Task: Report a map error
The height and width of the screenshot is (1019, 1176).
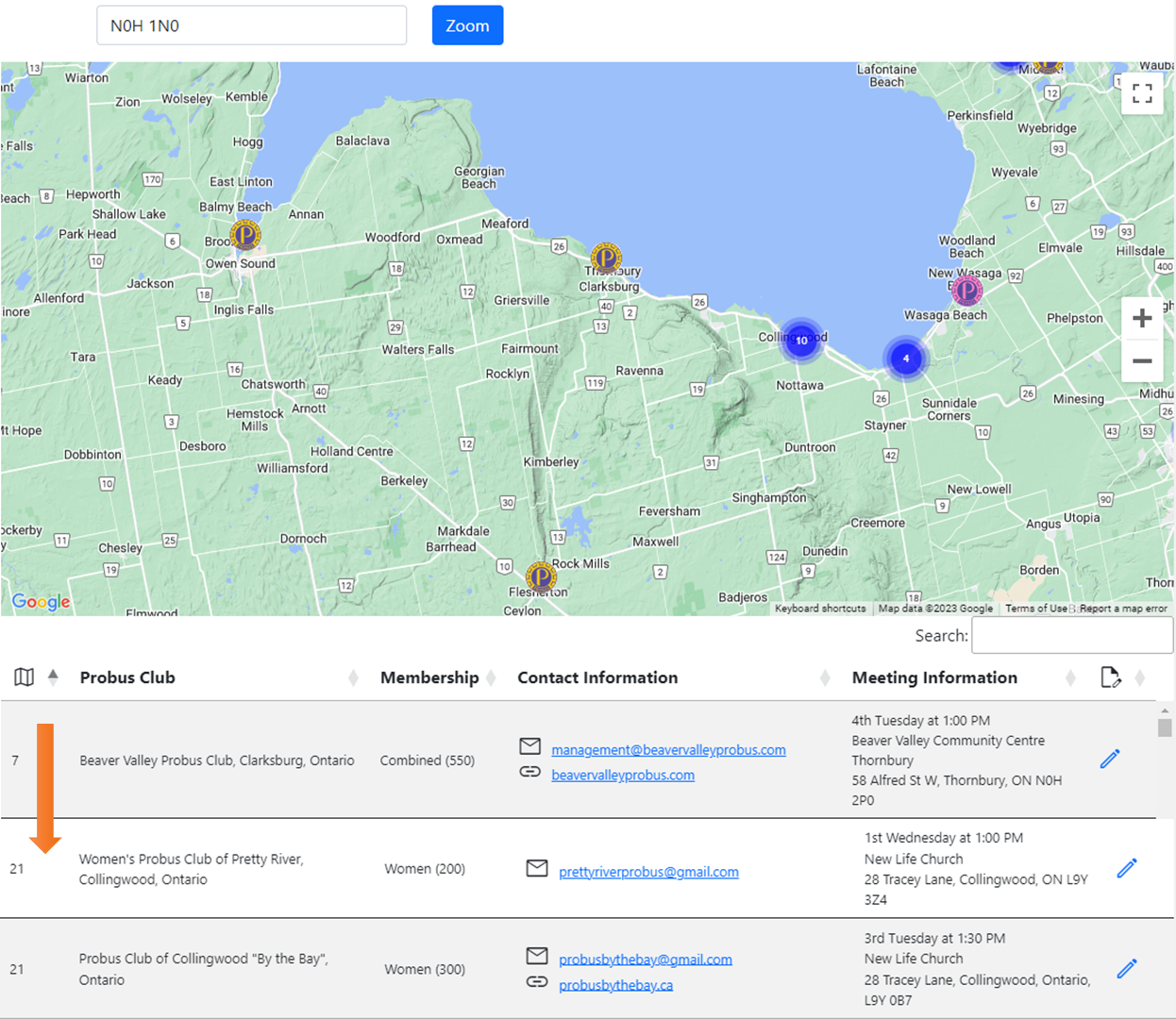Action: pos(1123,609)
